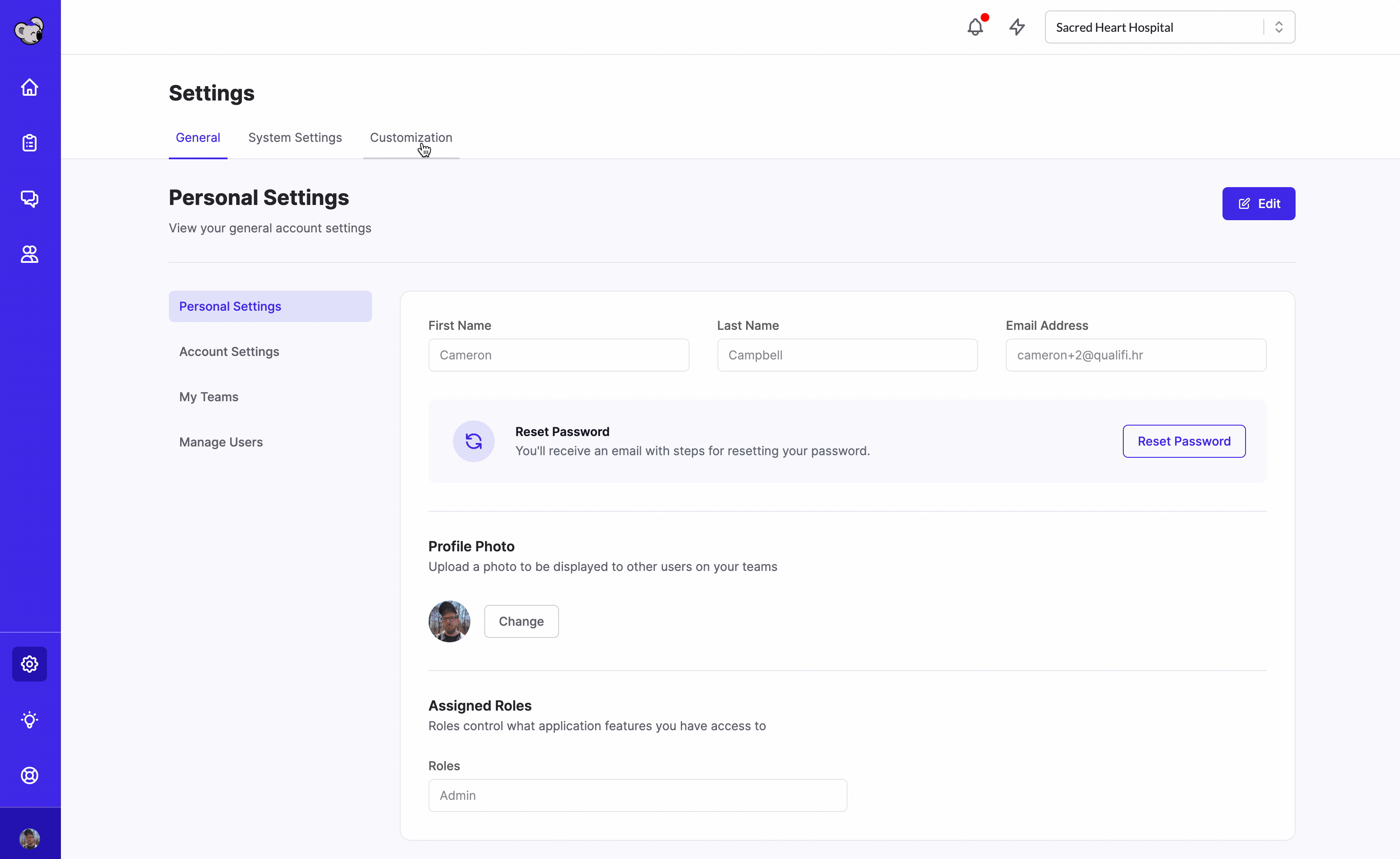Go to Manage Users section
Screen dimensions: 1400x859
point(221,442)
